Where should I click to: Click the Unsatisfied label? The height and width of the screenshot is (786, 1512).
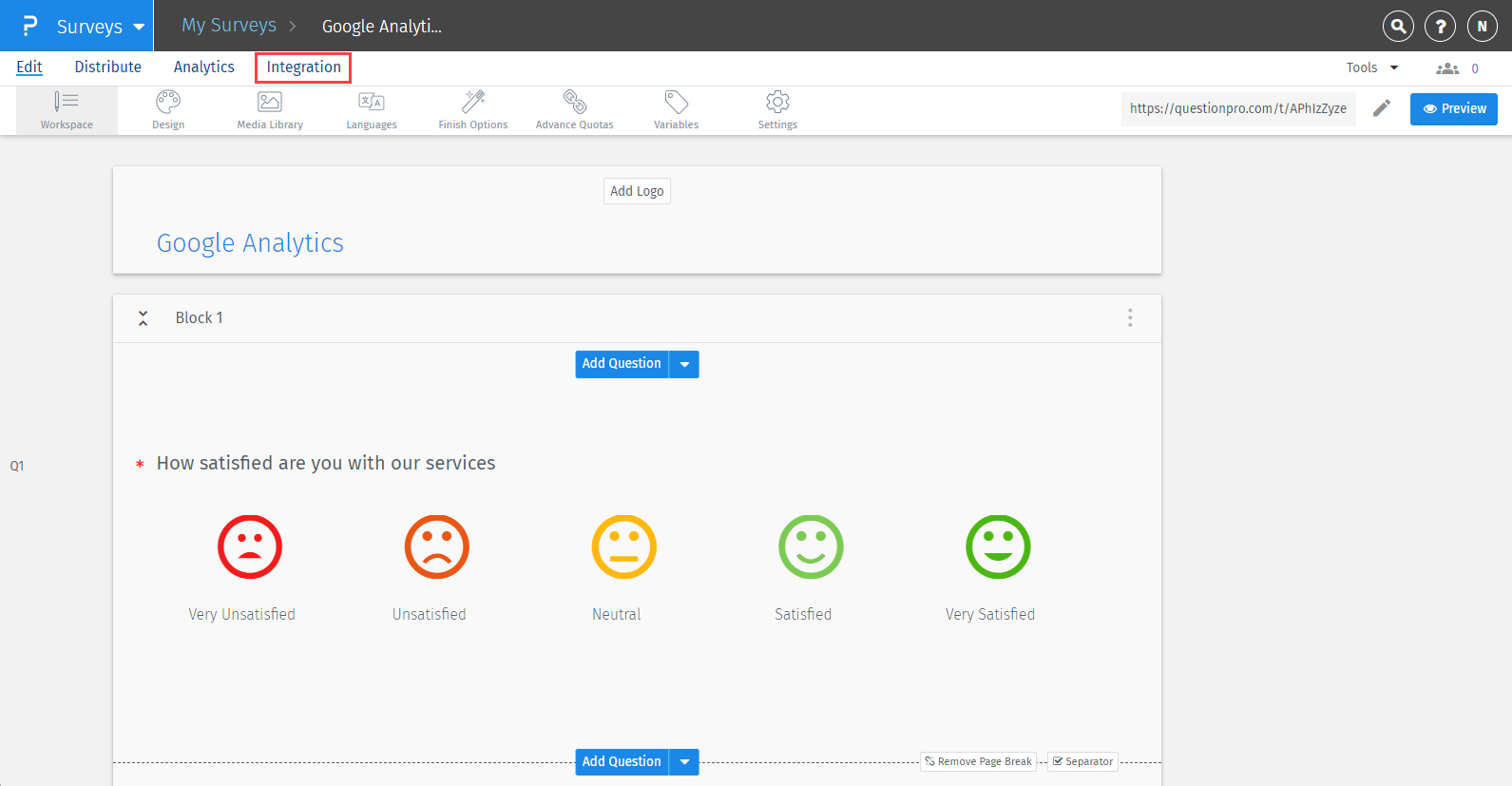430,614
